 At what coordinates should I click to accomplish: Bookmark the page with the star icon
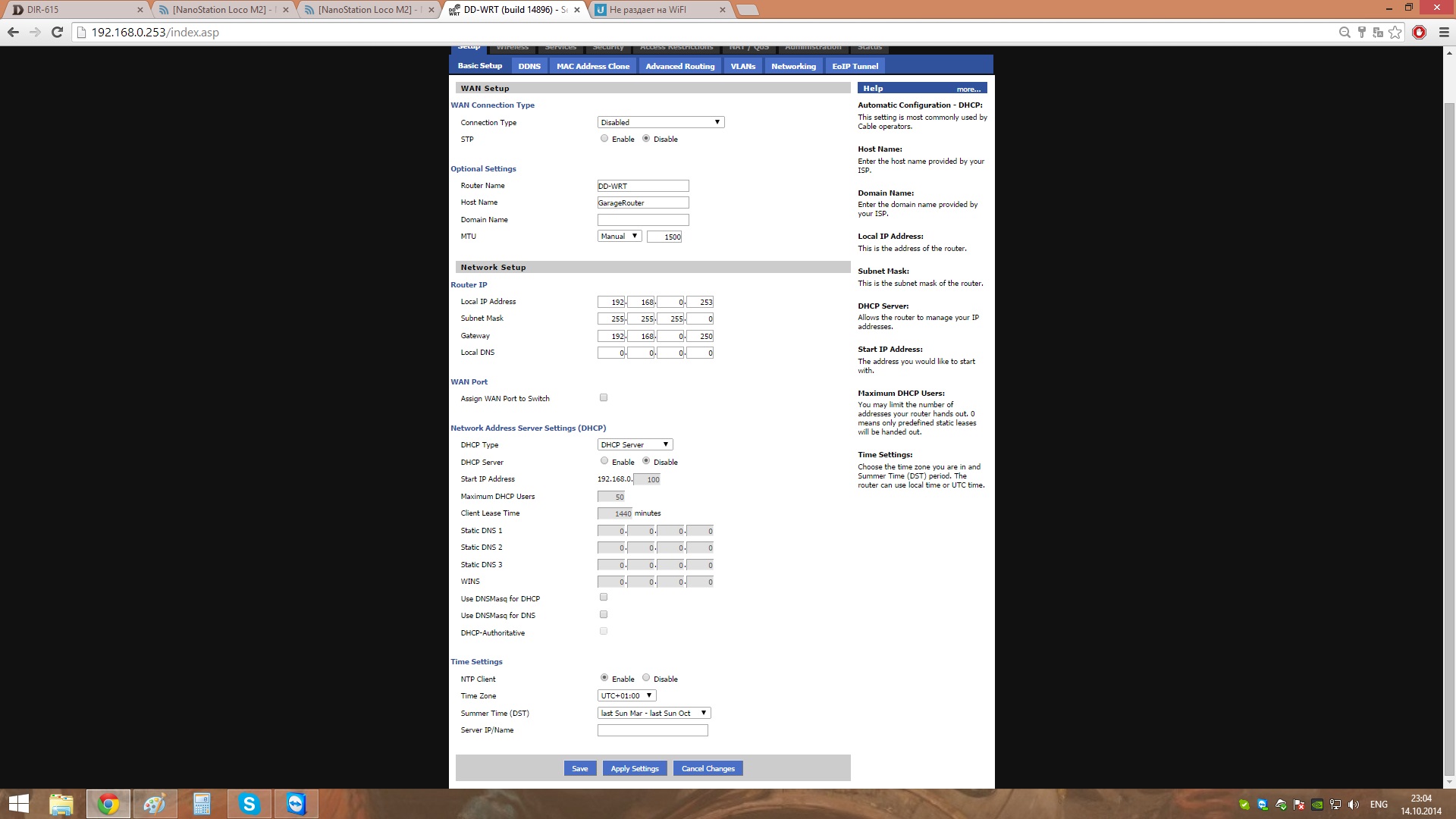pyautogui.click(x=1395, y=32)
